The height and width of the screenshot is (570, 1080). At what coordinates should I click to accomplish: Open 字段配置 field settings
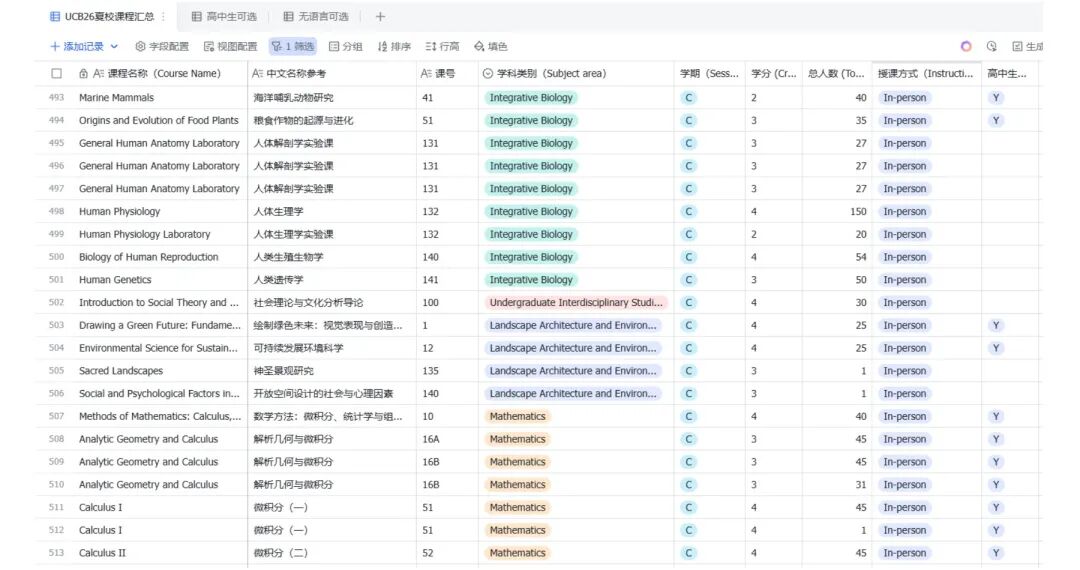162,46
